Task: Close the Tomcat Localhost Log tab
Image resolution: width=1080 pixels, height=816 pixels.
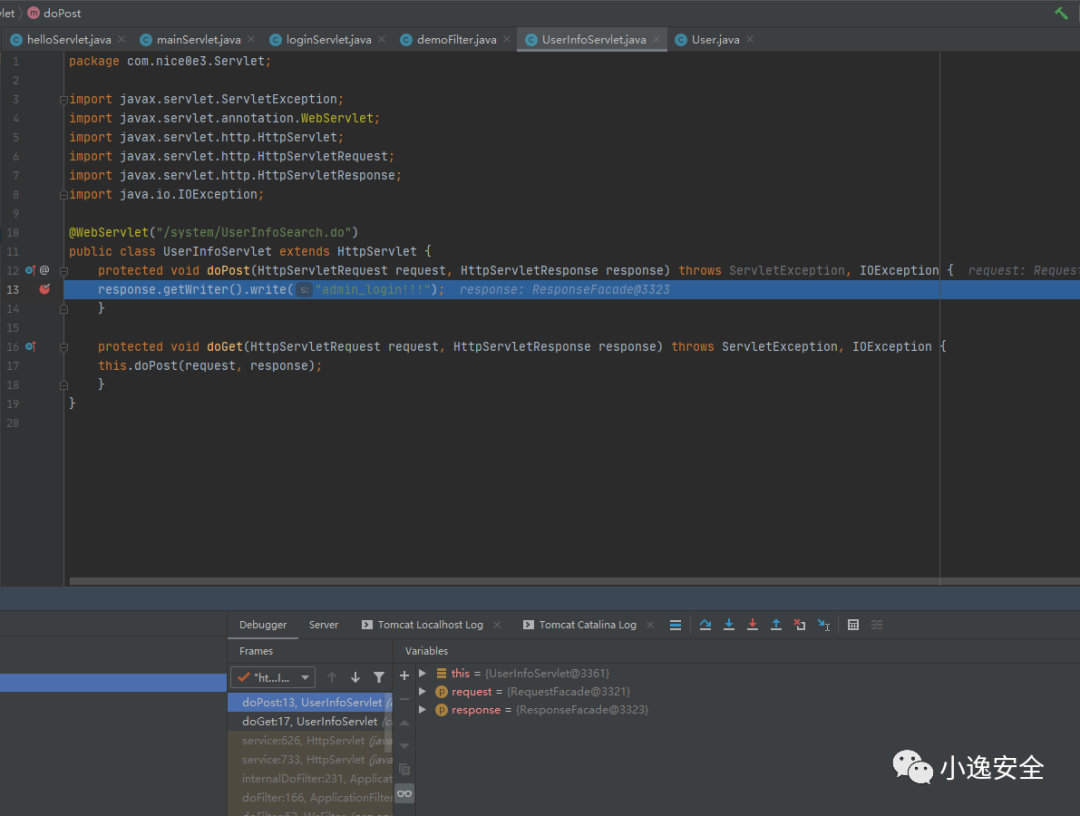Action: [497, 625]
